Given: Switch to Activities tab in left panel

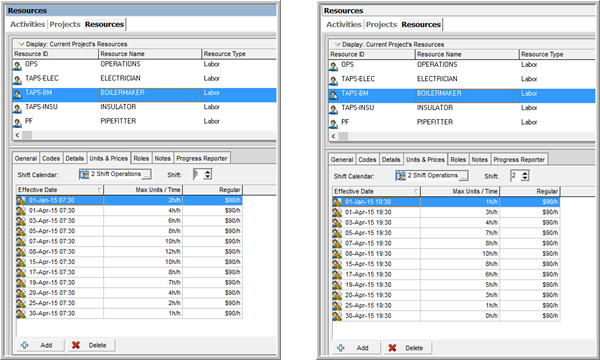Looking at the screenshot, I should (28, 24).
